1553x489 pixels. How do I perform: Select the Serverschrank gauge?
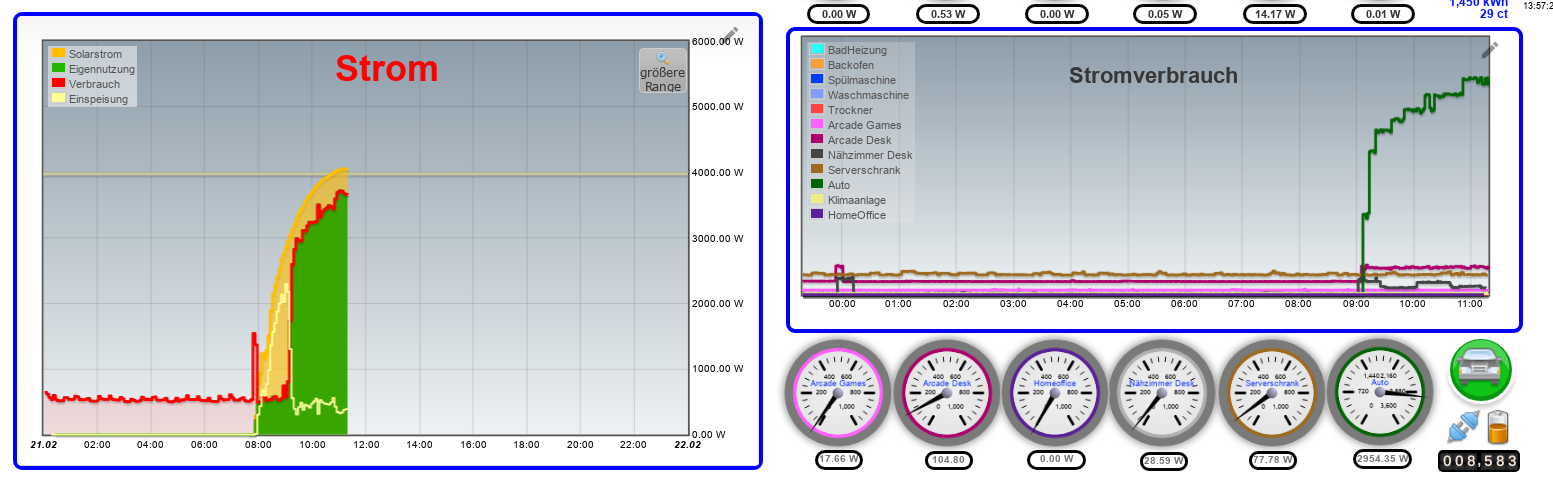pos(1271,393)
